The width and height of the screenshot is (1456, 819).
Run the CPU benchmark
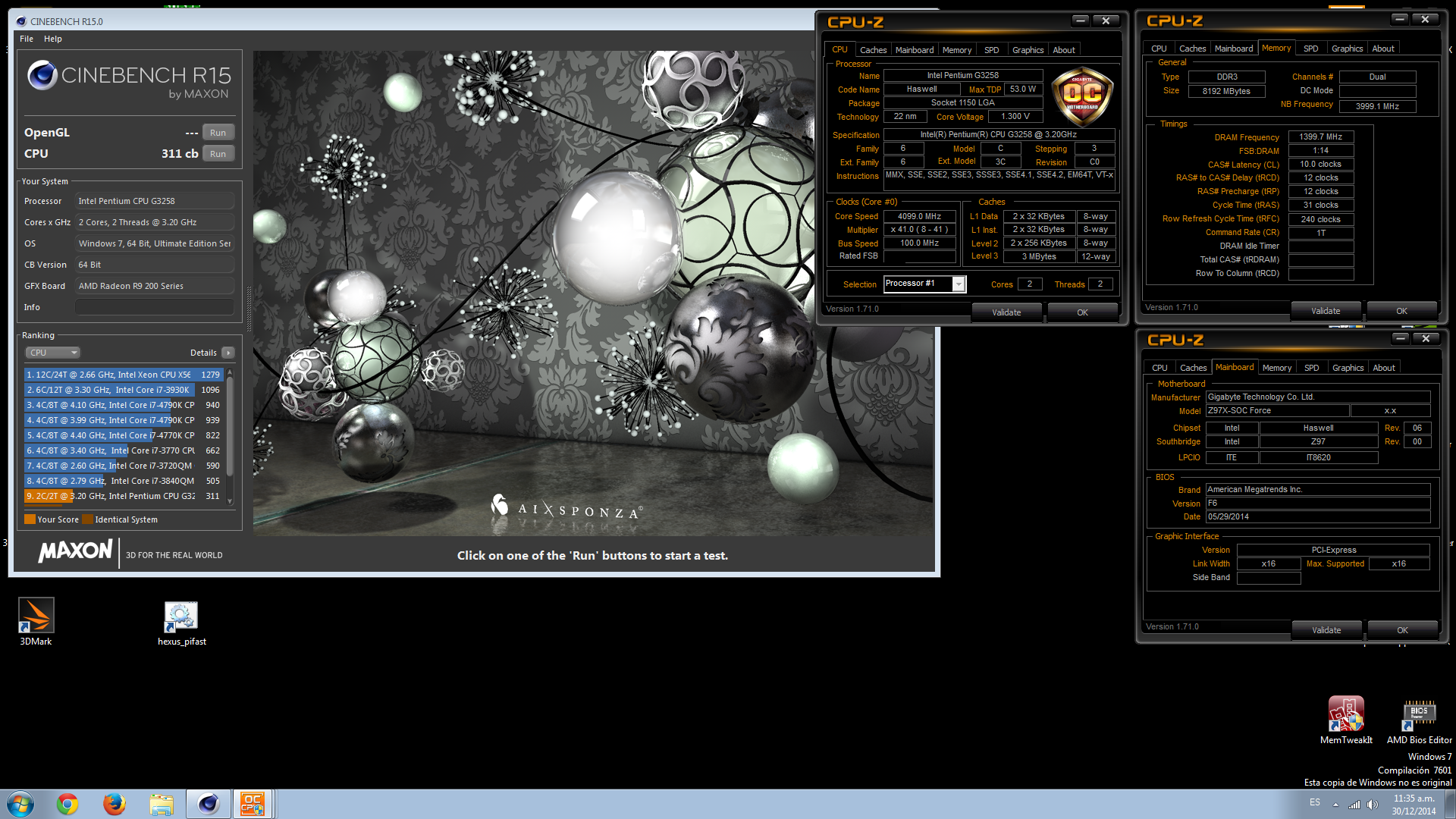(218, 154)
